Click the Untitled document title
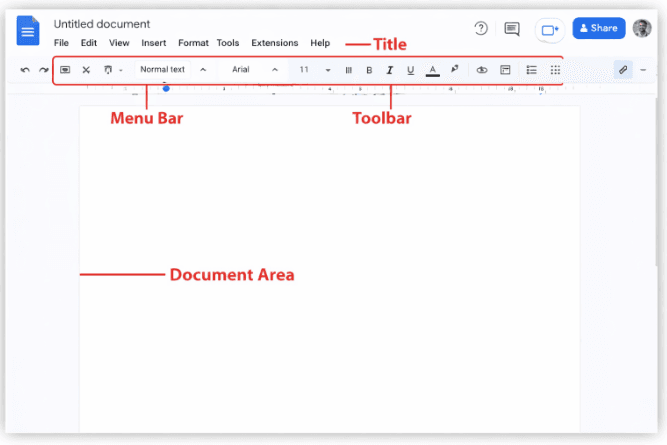Viewport: 667px width, 445px height. point(102,23)
